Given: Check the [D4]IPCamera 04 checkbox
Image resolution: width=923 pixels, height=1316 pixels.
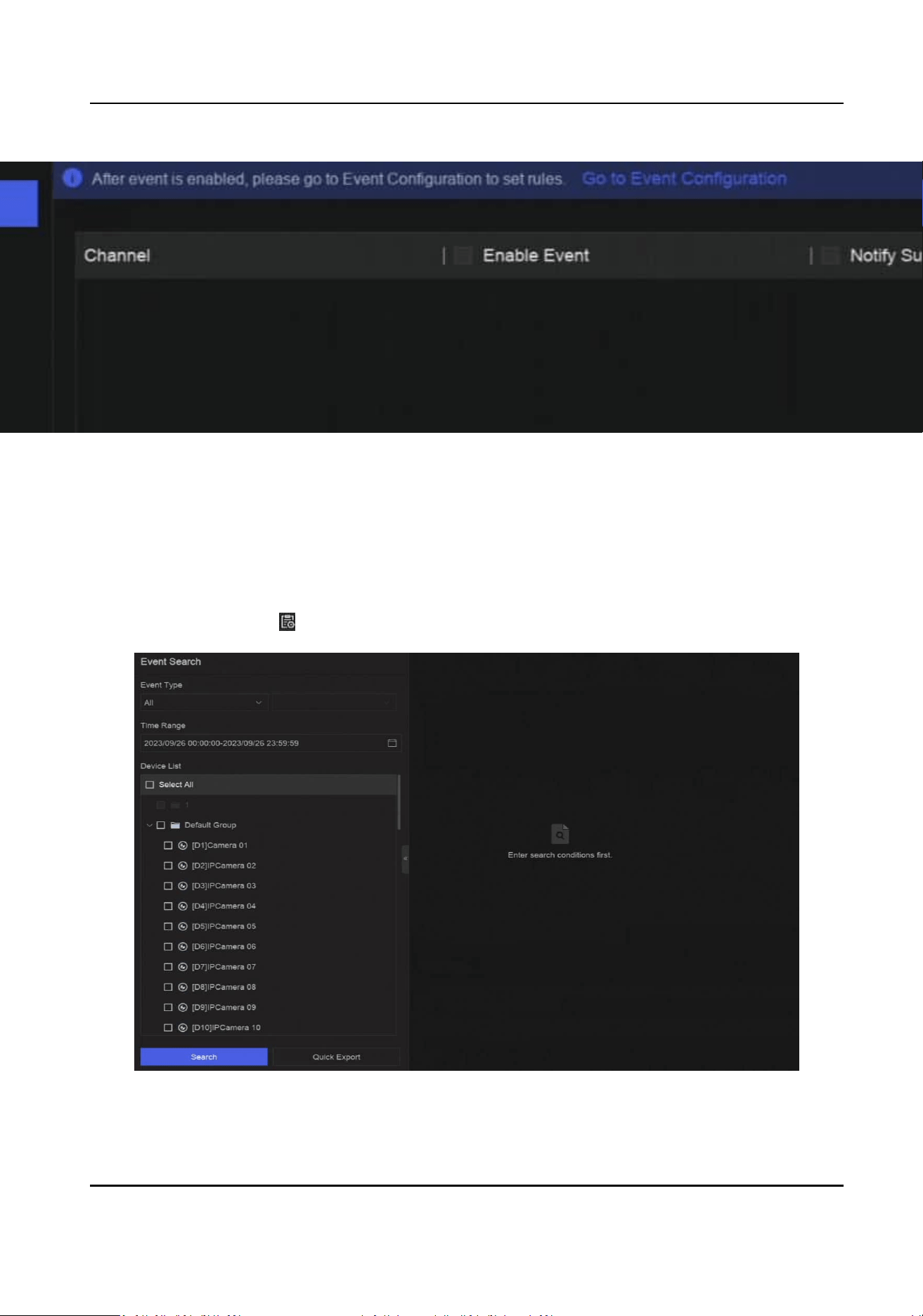Looking at the screenshot, I should coord(168,906).
